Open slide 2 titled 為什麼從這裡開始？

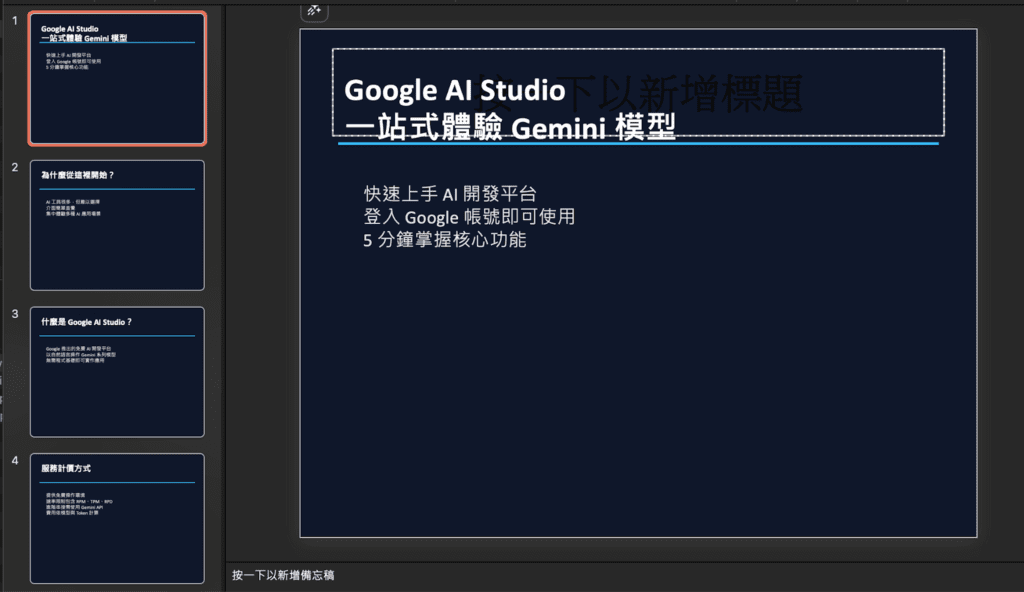click(x=117, y=225)
